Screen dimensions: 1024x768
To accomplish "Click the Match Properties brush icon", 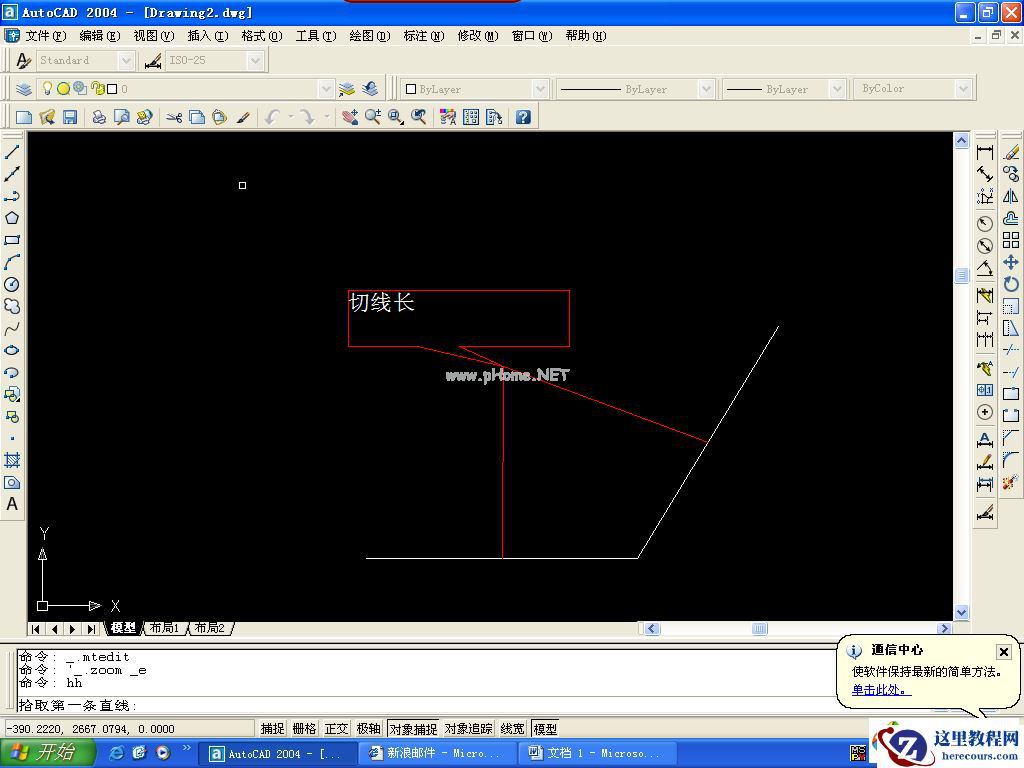I will point(243,117).
